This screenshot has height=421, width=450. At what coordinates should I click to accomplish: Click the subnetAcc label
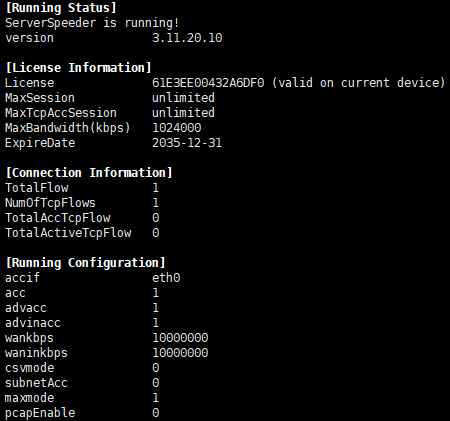point(36,383)
